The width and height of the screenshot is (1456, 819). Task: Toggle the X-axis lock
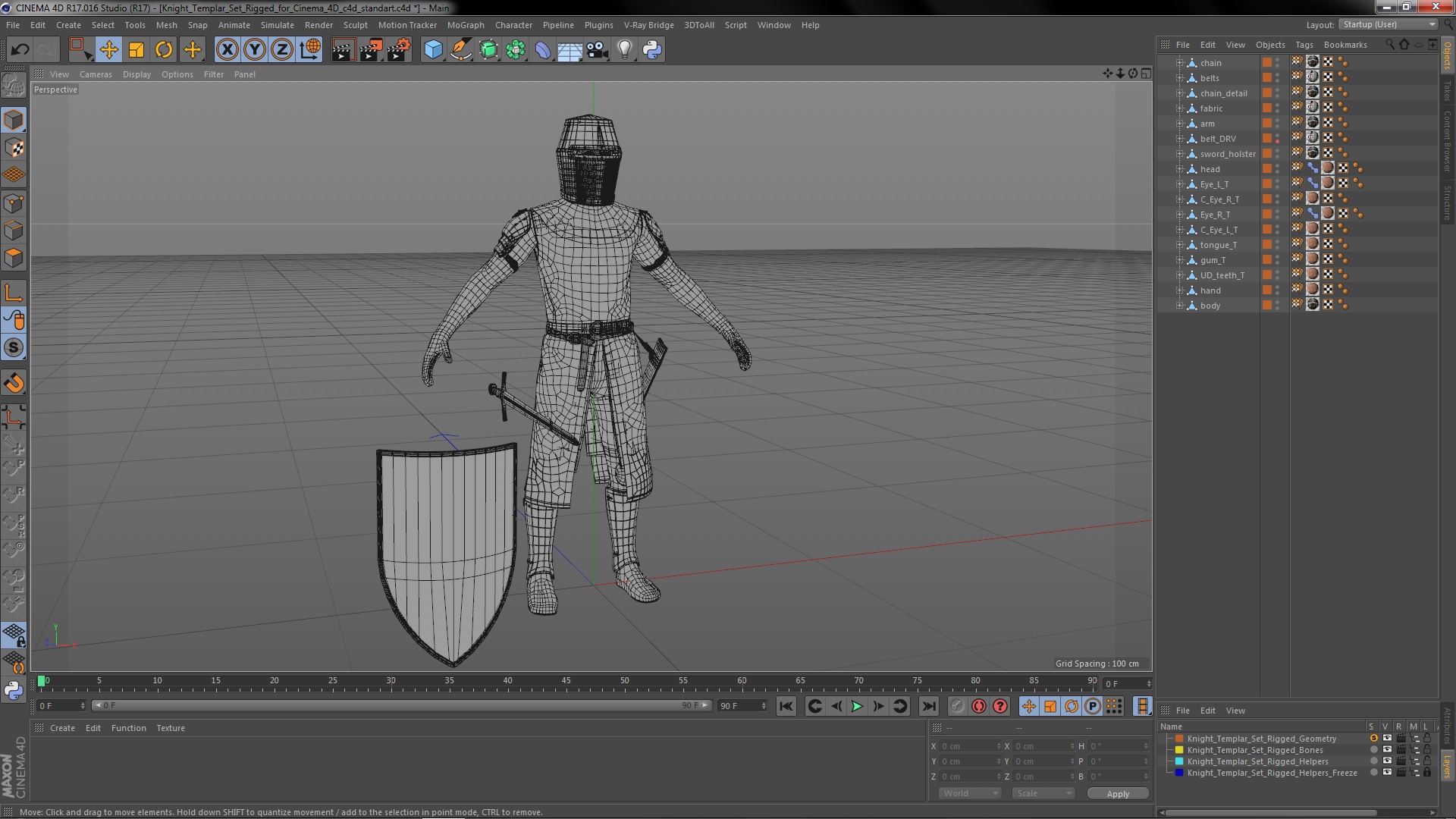(227, 50)
